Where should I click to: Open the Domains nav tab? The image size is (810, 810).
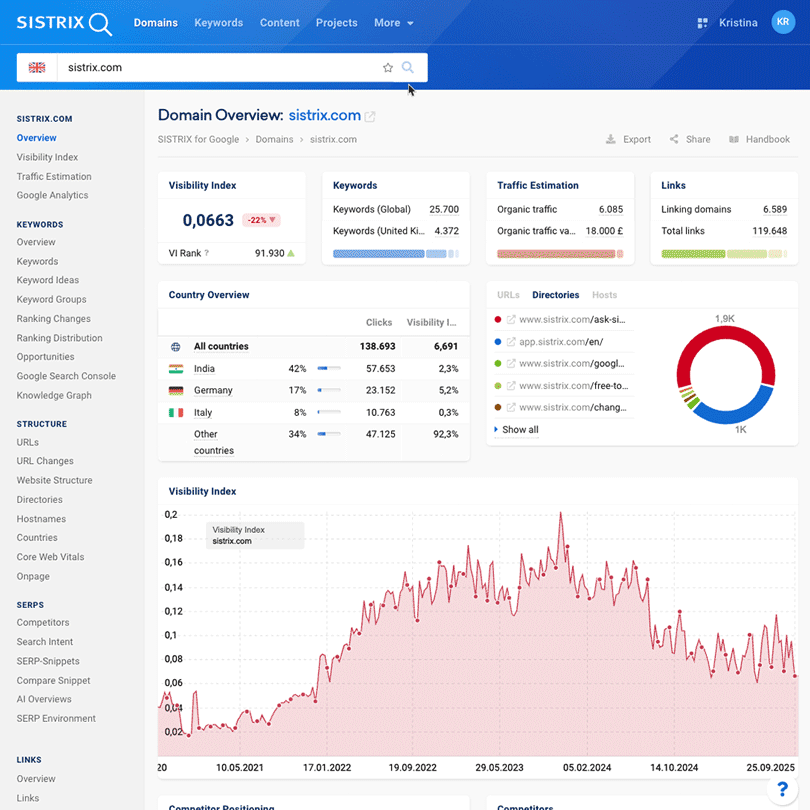(155, 23)
